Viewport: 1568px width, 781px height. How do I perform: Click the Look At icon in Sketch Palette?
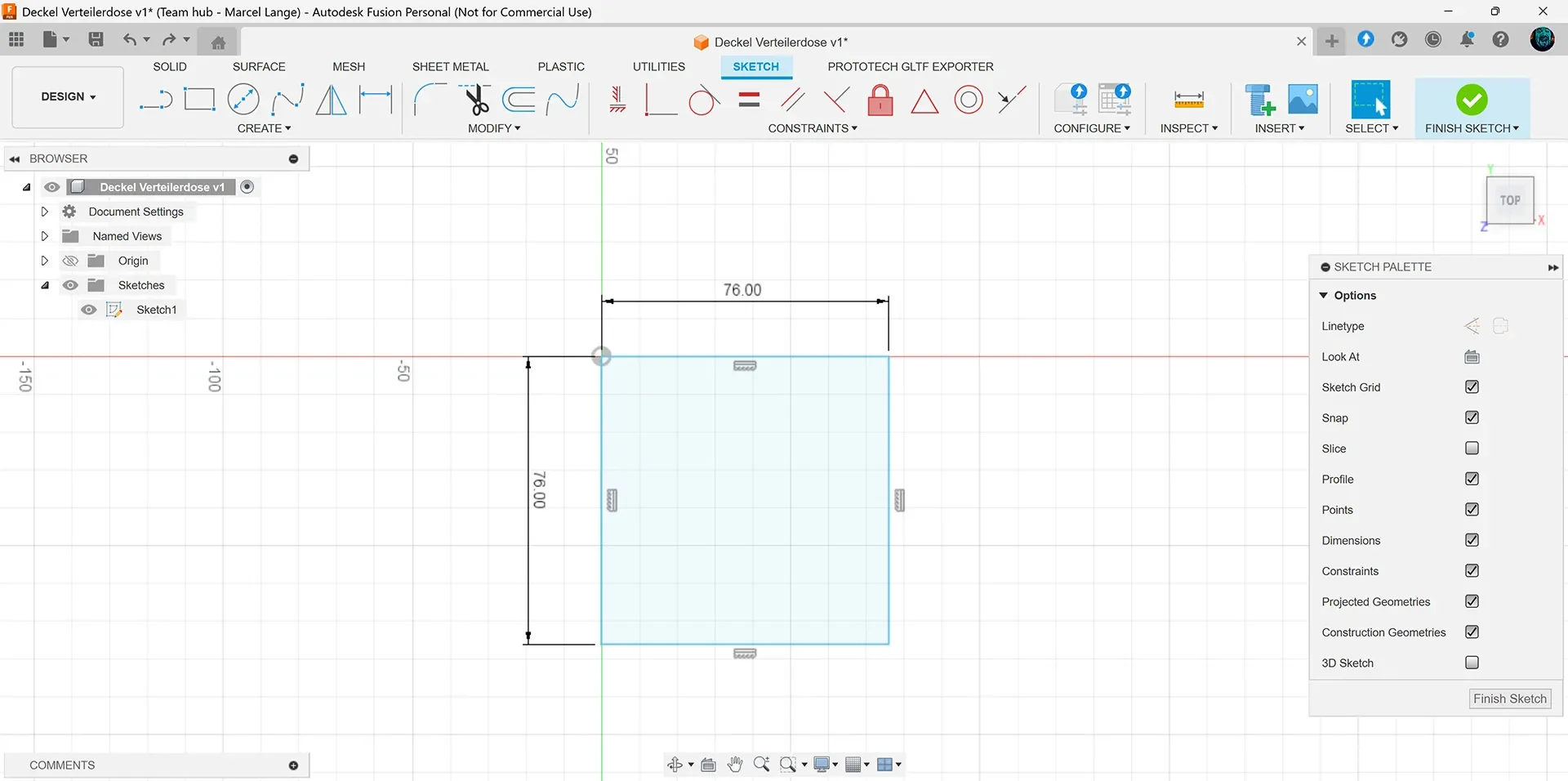point(1472,357)
